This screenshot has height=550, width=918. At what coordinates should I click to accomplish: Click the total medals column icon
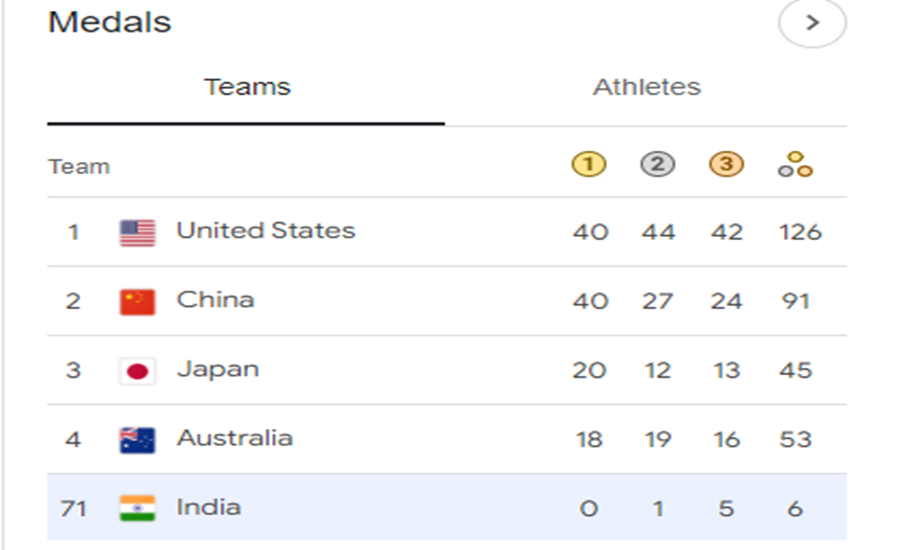(795, 166)
